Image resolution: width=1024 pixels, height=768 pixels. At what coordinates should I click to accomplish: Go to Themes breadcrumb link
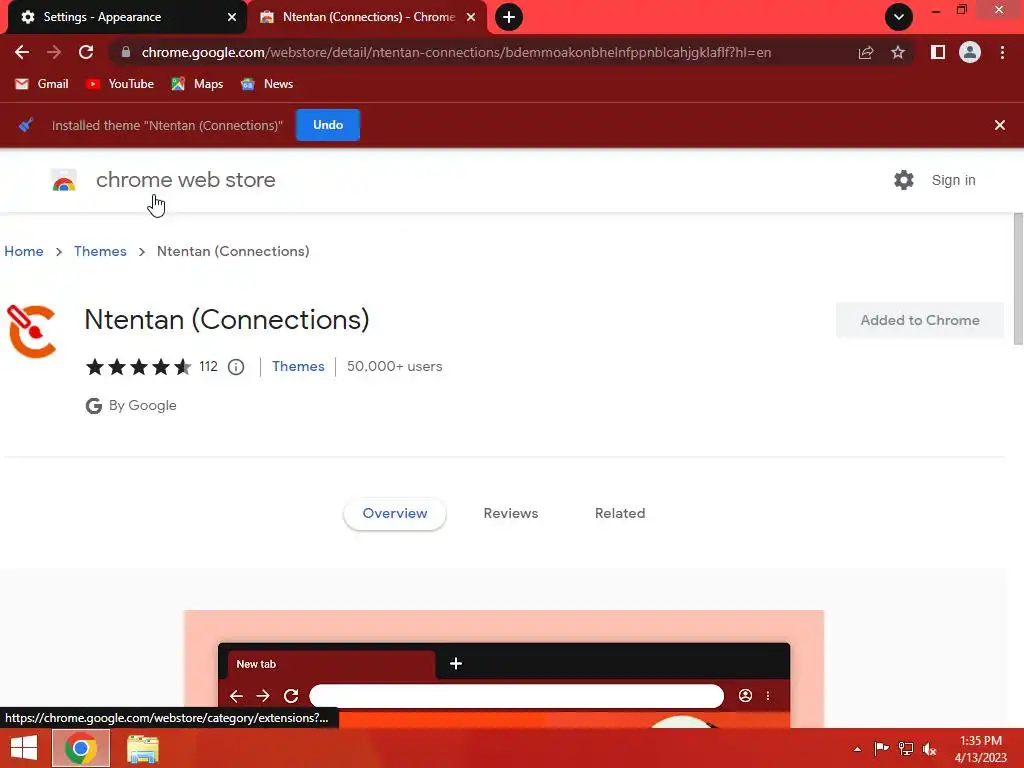100,251
